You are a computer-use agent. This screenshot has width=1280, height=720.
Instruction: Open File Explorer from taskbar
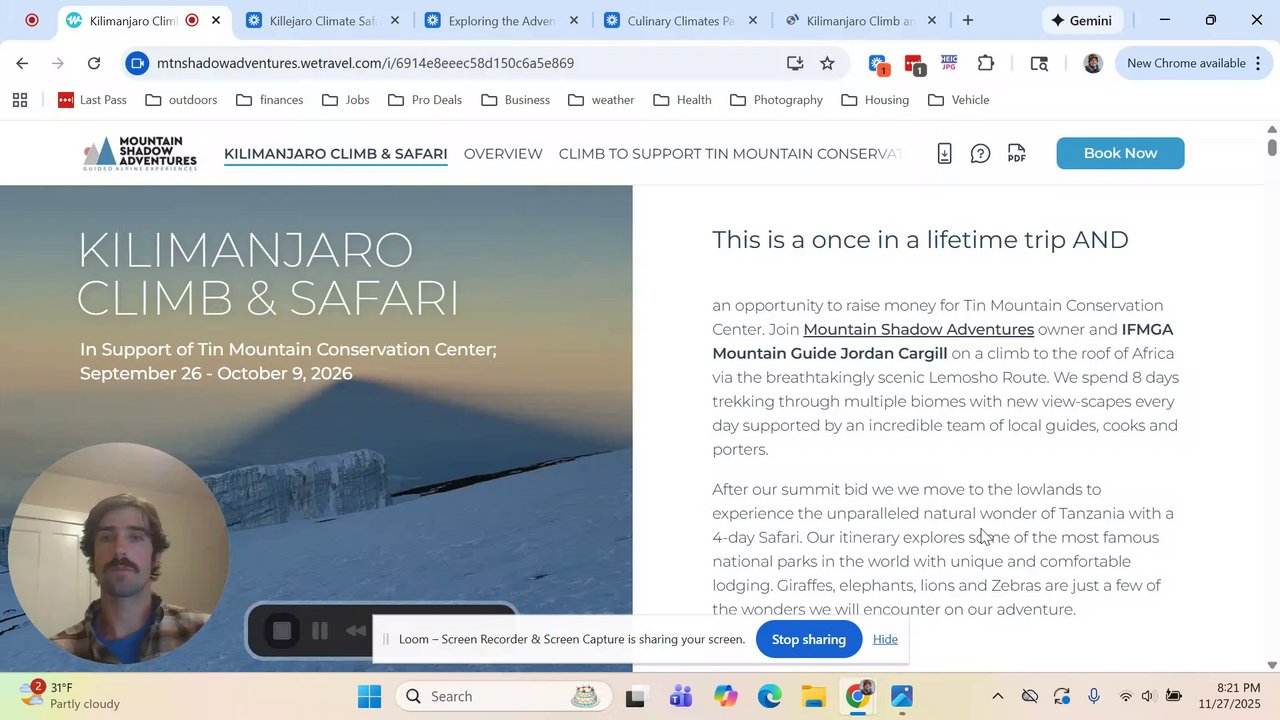[x=813, y=696]
